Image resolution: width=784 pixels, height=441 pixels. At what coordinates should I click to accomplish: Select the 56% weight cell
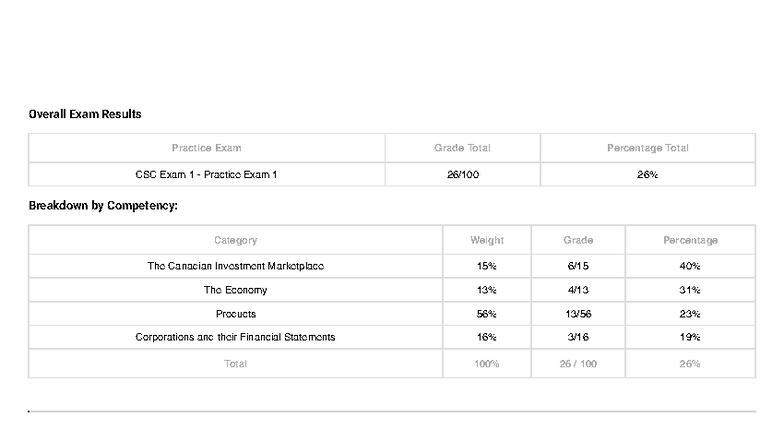[x=487, y=314]
